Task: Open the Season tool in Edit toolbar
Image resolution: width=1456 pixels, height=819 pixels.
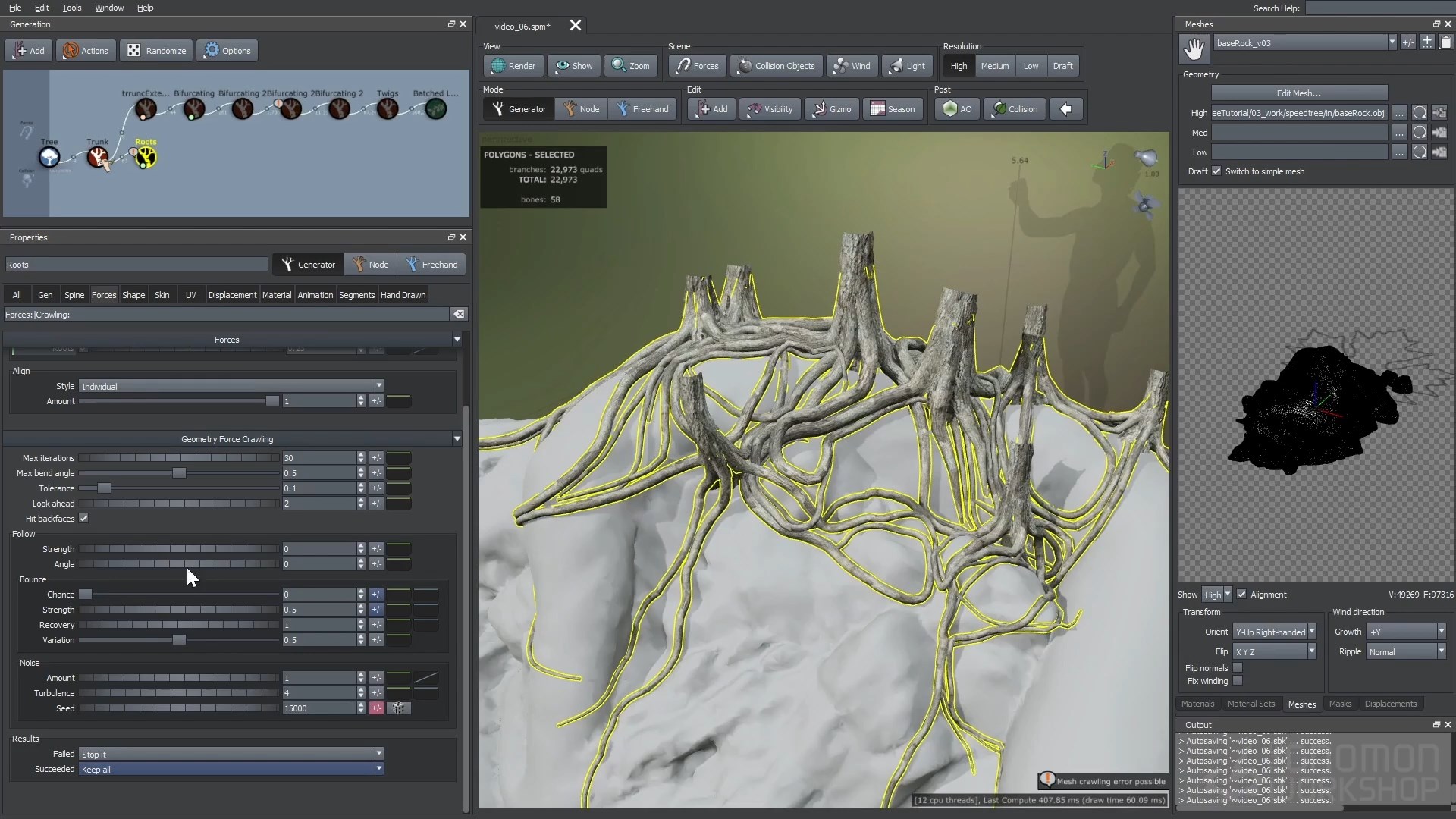Action: click(x=893, y=108)
